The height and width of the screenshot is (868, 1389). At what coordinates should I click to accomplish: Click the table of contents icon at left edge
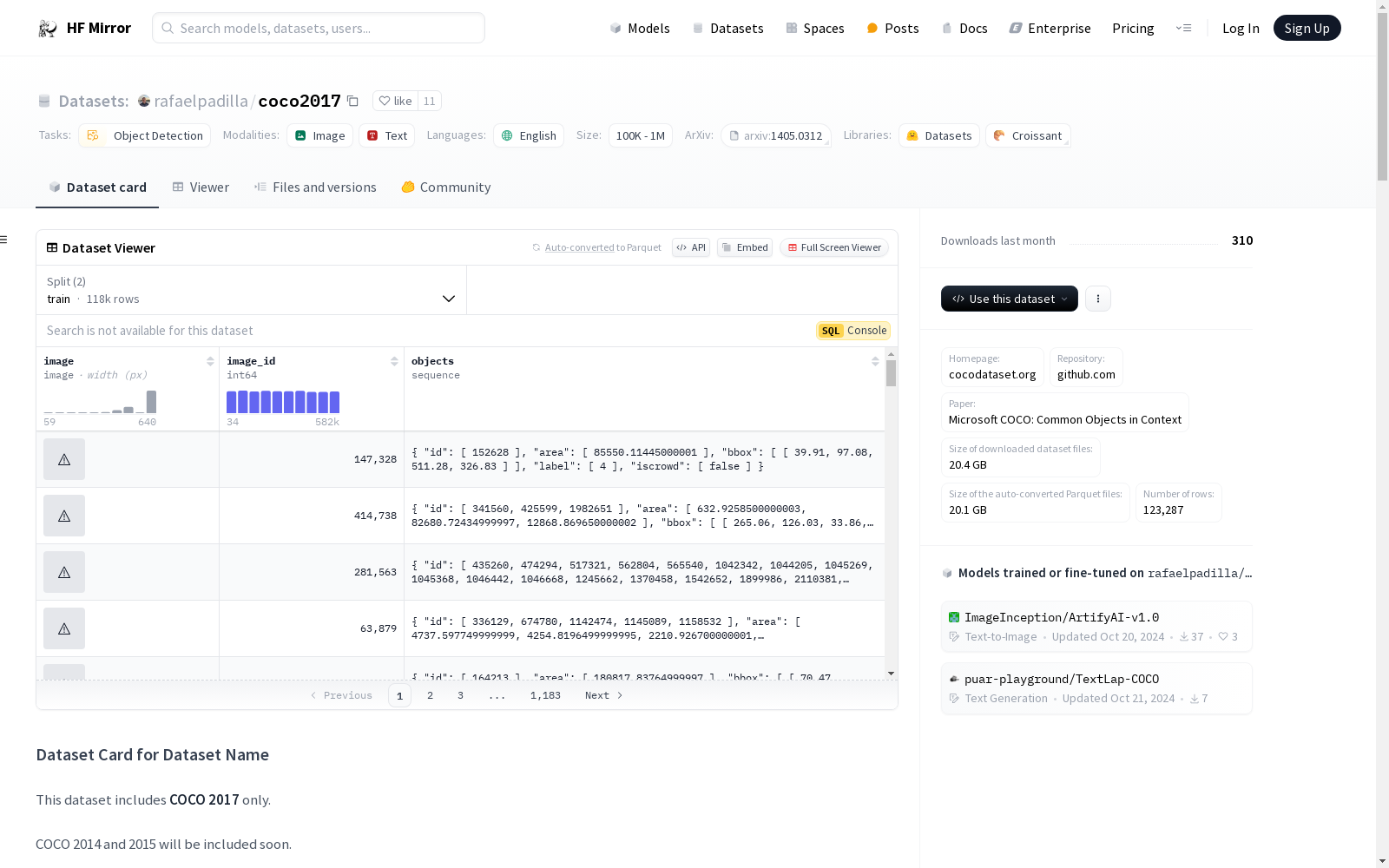4,240
